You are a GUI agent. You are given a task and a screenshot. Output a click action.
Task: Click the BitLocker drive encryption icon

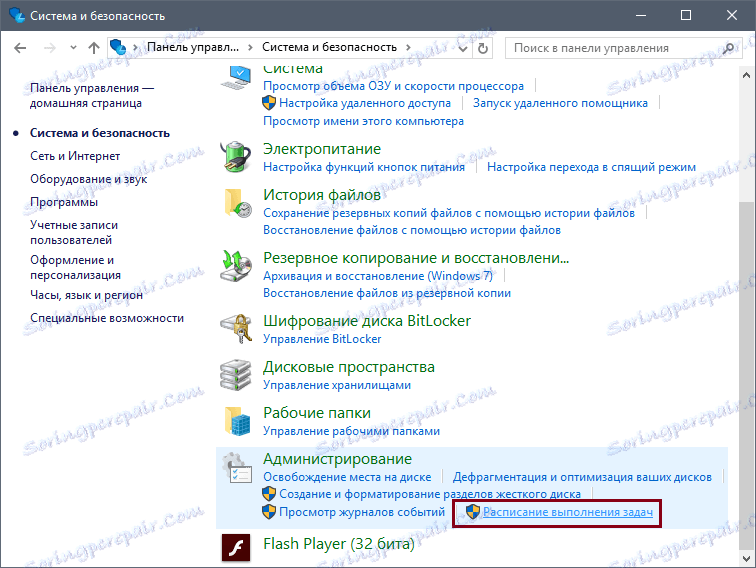(x=236, y=328)
